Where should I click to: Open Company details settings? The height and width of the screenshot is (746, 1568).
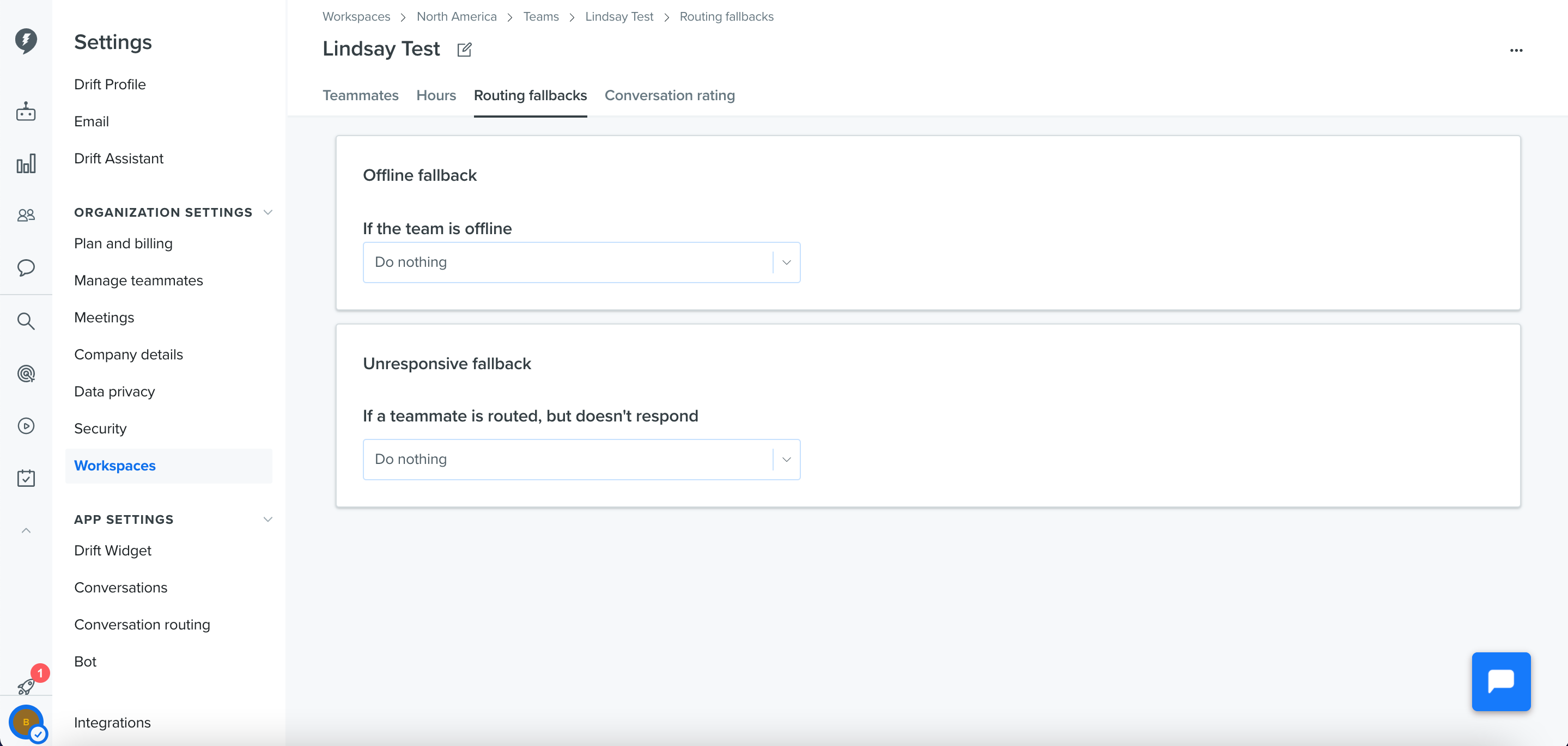pyautogui.click(x=129, y=354)
